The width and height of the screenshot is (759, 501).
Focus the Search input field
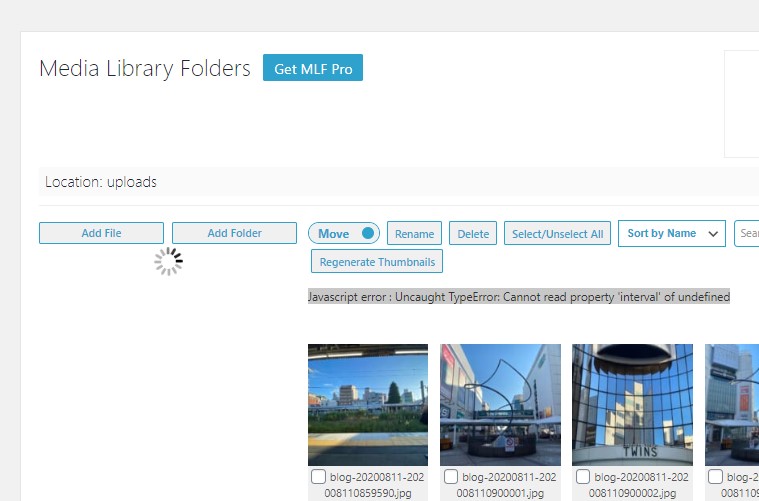pos(747,233)
